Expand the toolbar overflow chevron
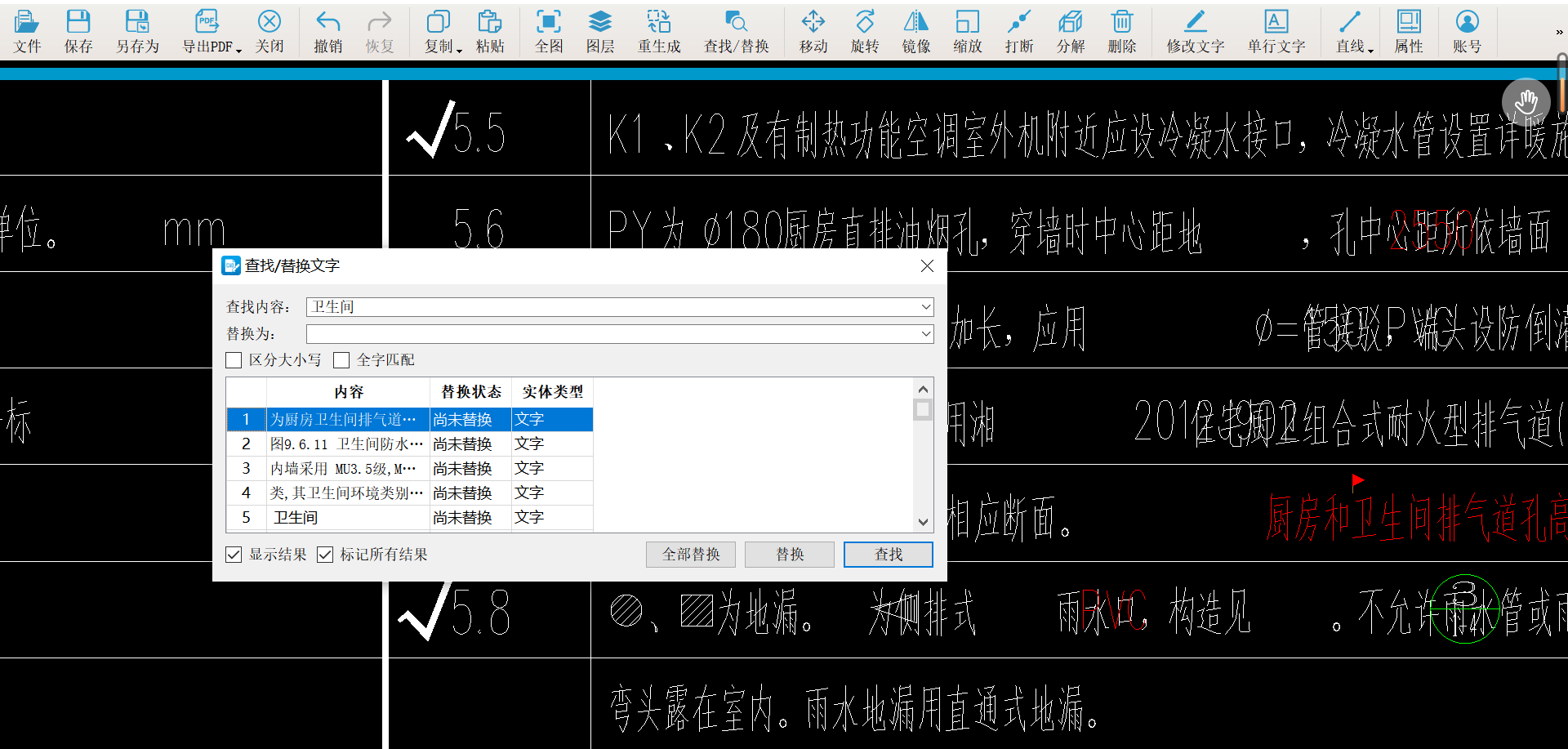Screen dimensions: 1568x749 click(x=1559, y=32)
